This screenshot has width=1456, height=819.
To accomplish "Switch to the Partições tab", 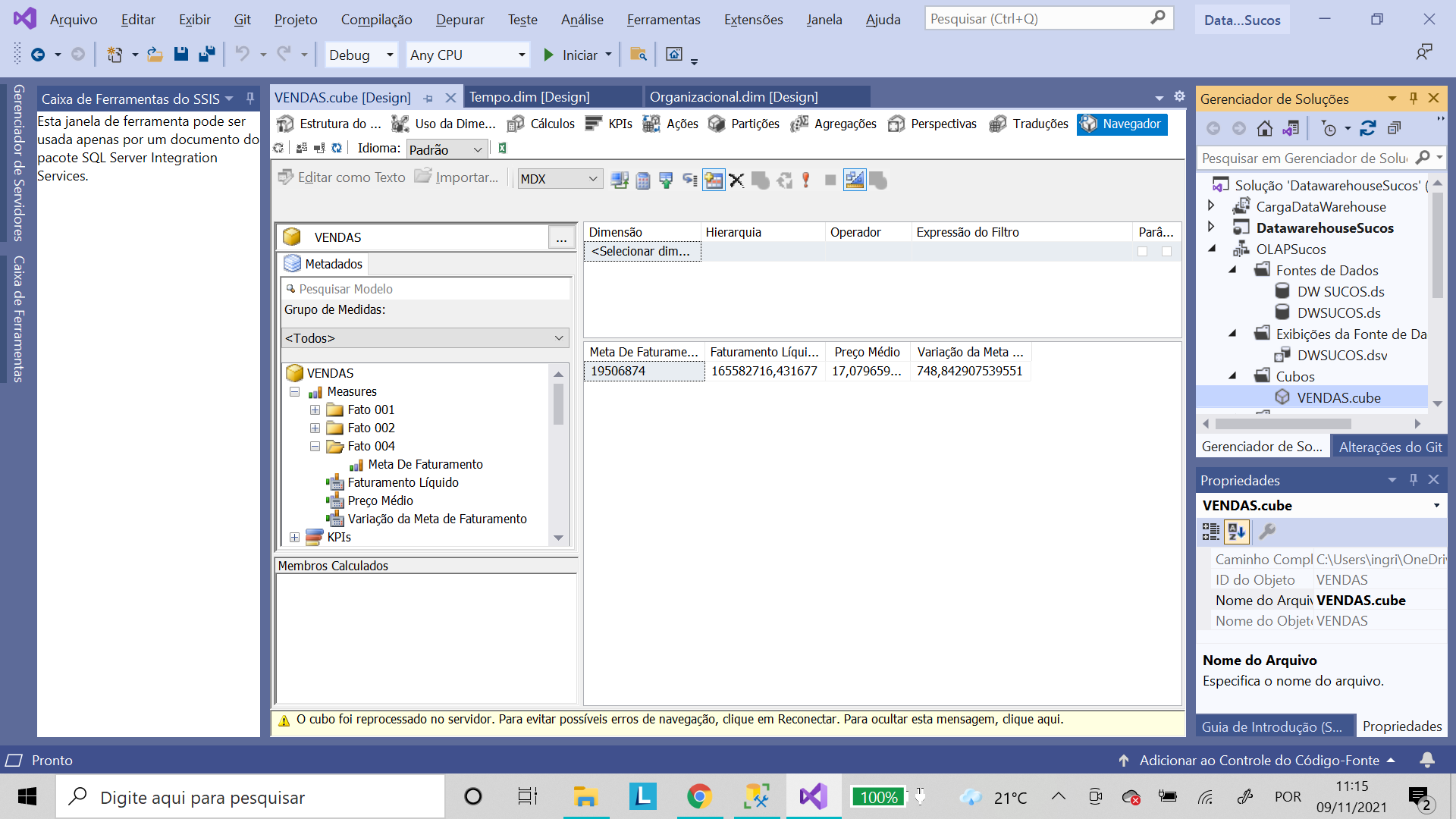I will (743, 124).
